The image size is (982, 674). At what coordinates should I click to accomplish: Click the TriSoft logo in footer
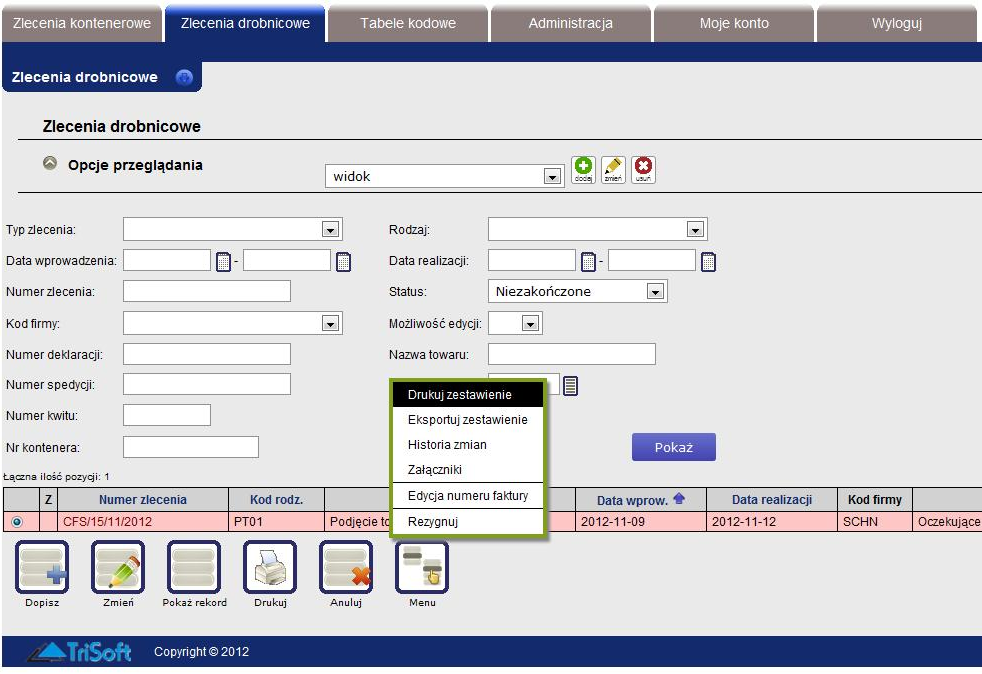pos(80,651)
